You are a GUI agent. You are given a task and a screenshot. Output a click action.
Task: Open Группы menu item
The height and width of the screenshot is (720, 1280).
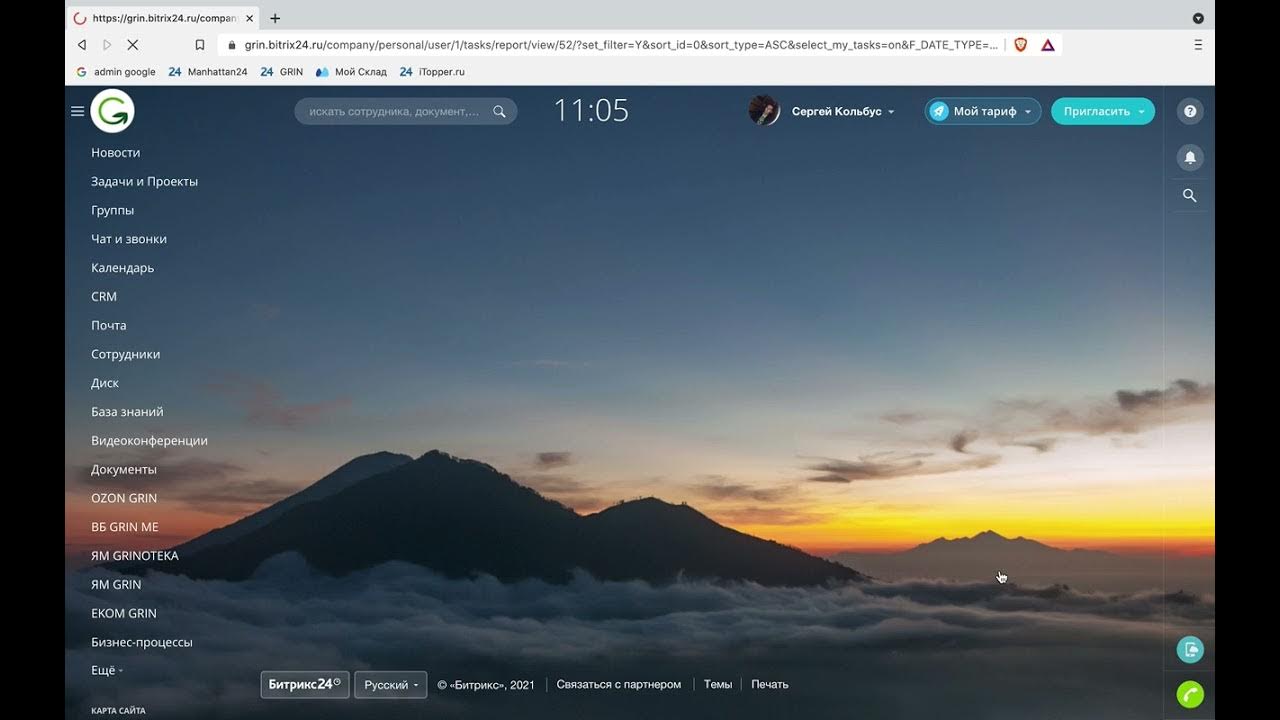(113, 211)
